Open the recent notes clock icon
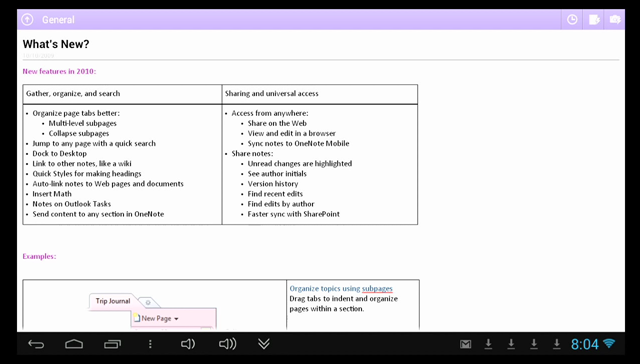 coord(572,19)
